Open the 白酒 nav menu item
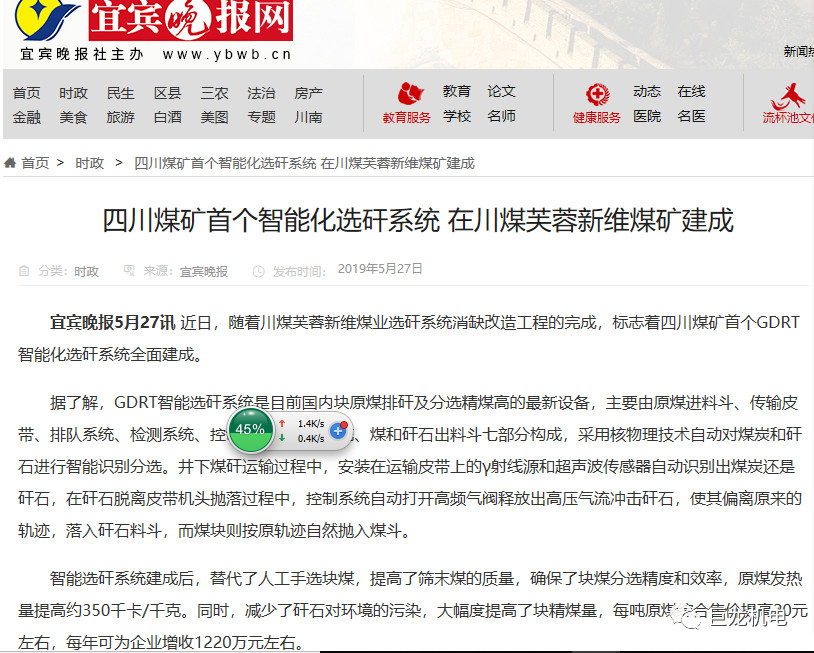814x653 pixels. (x=167, y=117)
